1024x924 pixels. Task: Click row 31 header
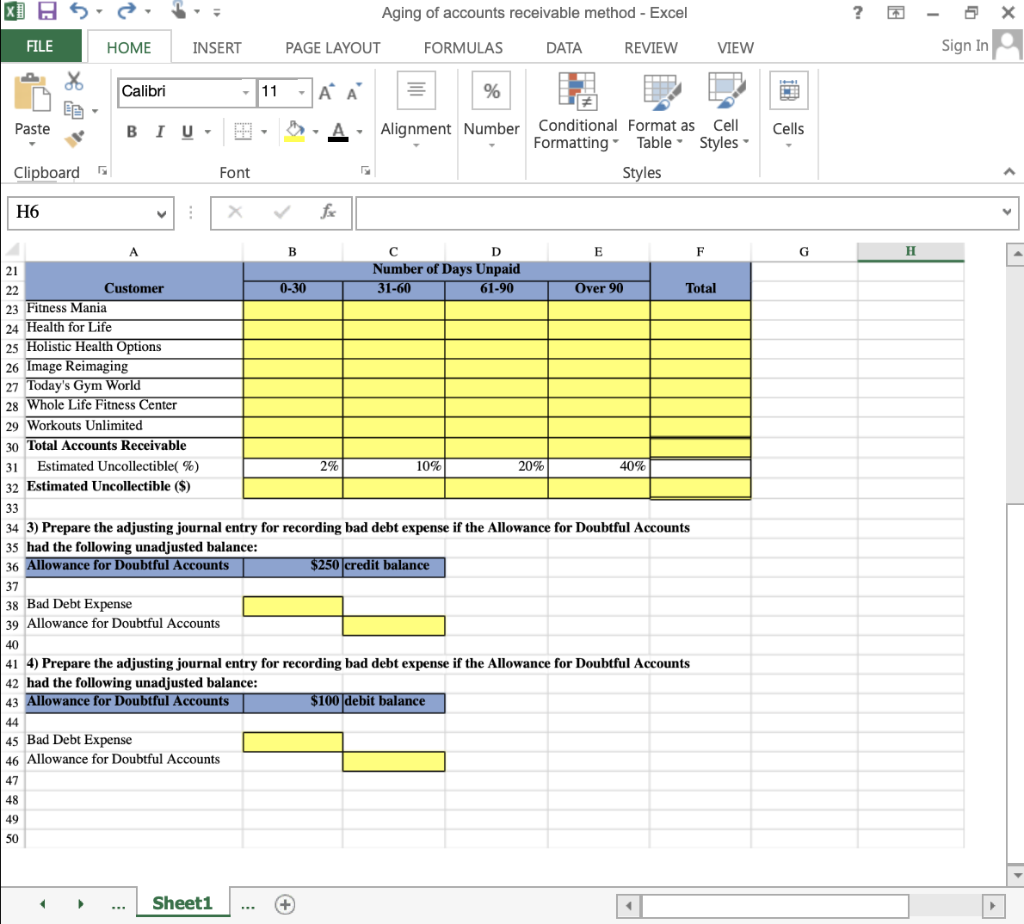(x=12, y=468)
